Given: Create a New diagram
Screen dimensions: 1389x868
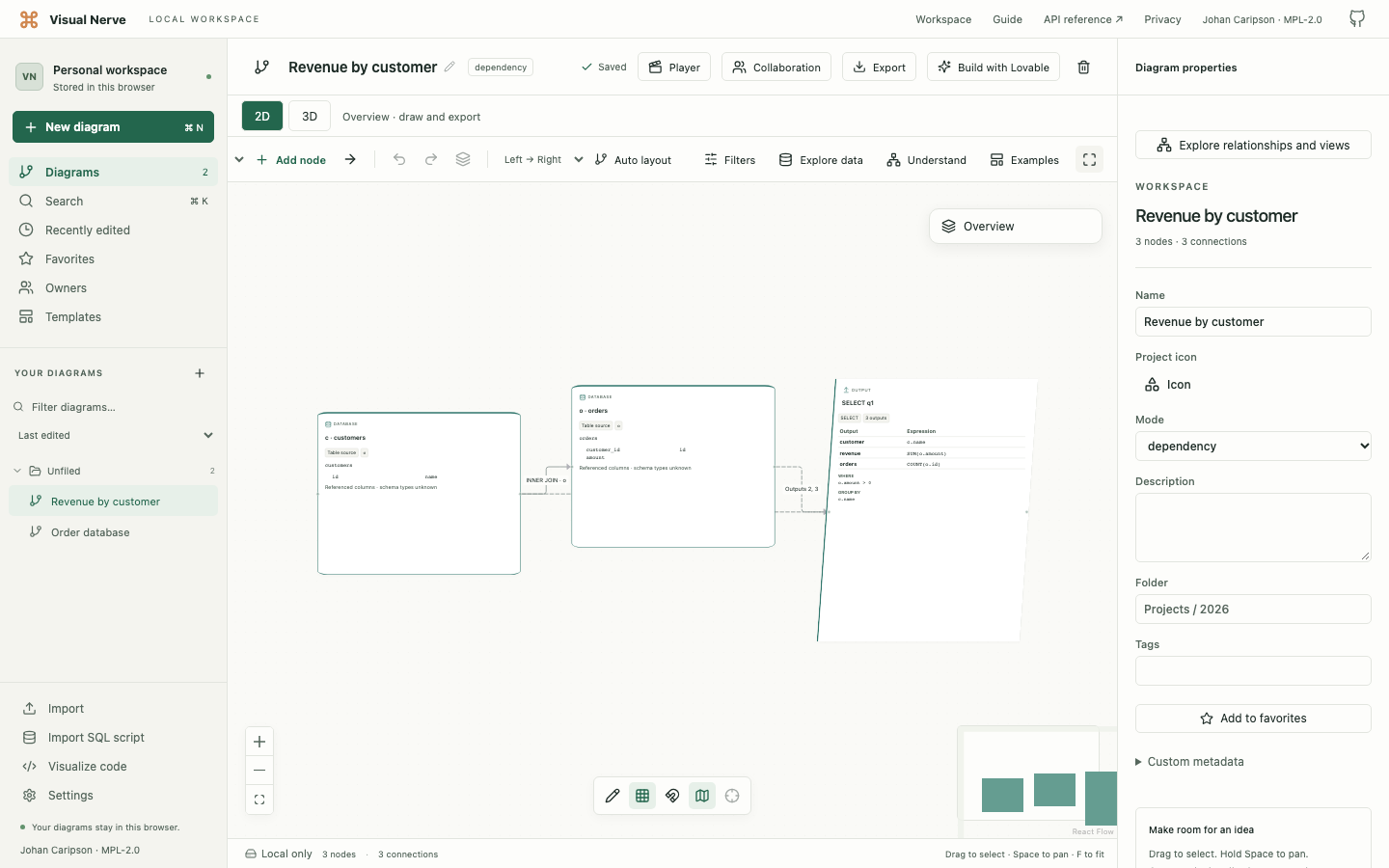Looking at the screenshot, I should point(113,127).
